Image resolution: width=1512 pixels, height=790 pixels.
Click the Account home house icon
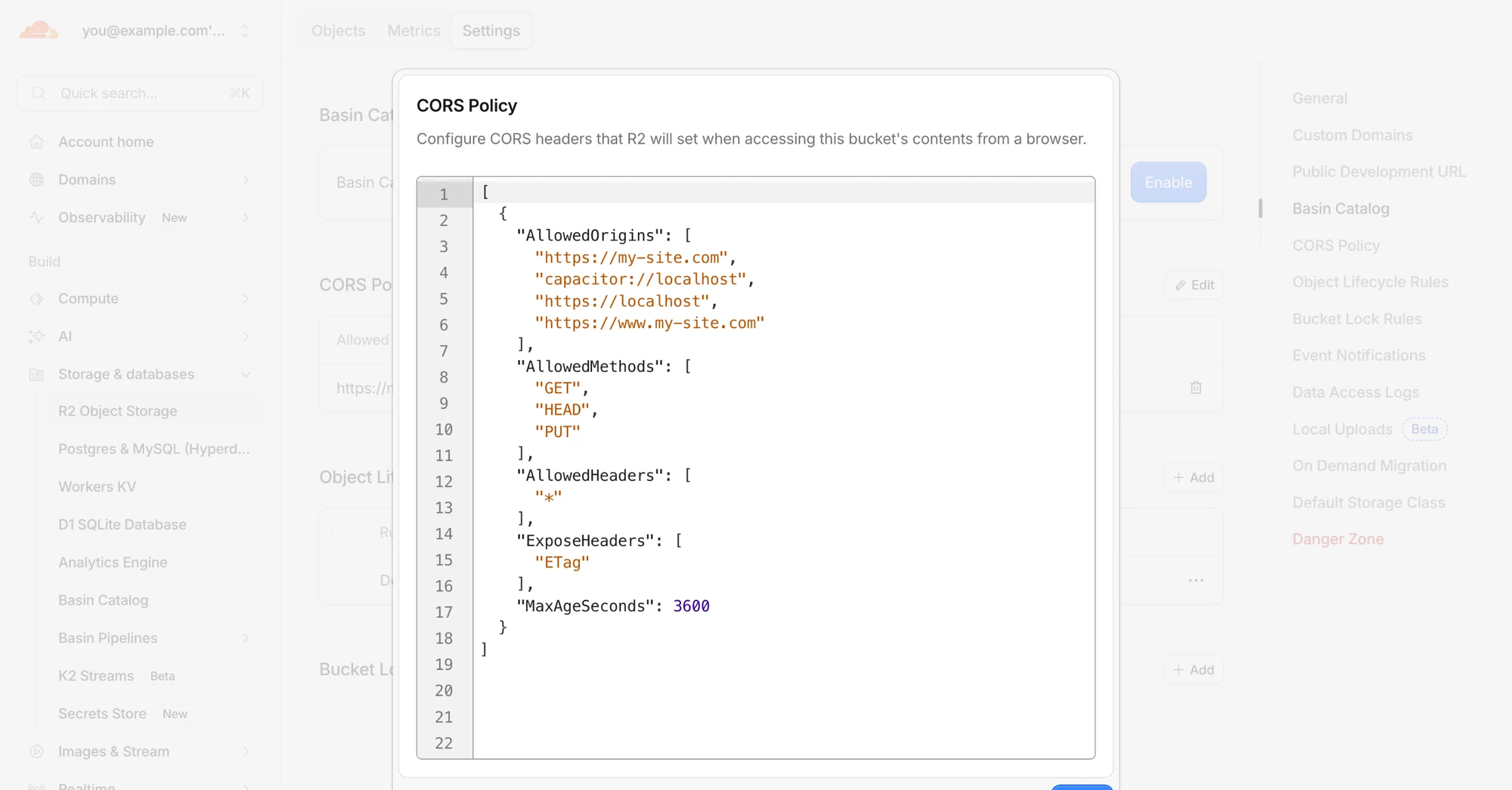[x=36, y=142]
